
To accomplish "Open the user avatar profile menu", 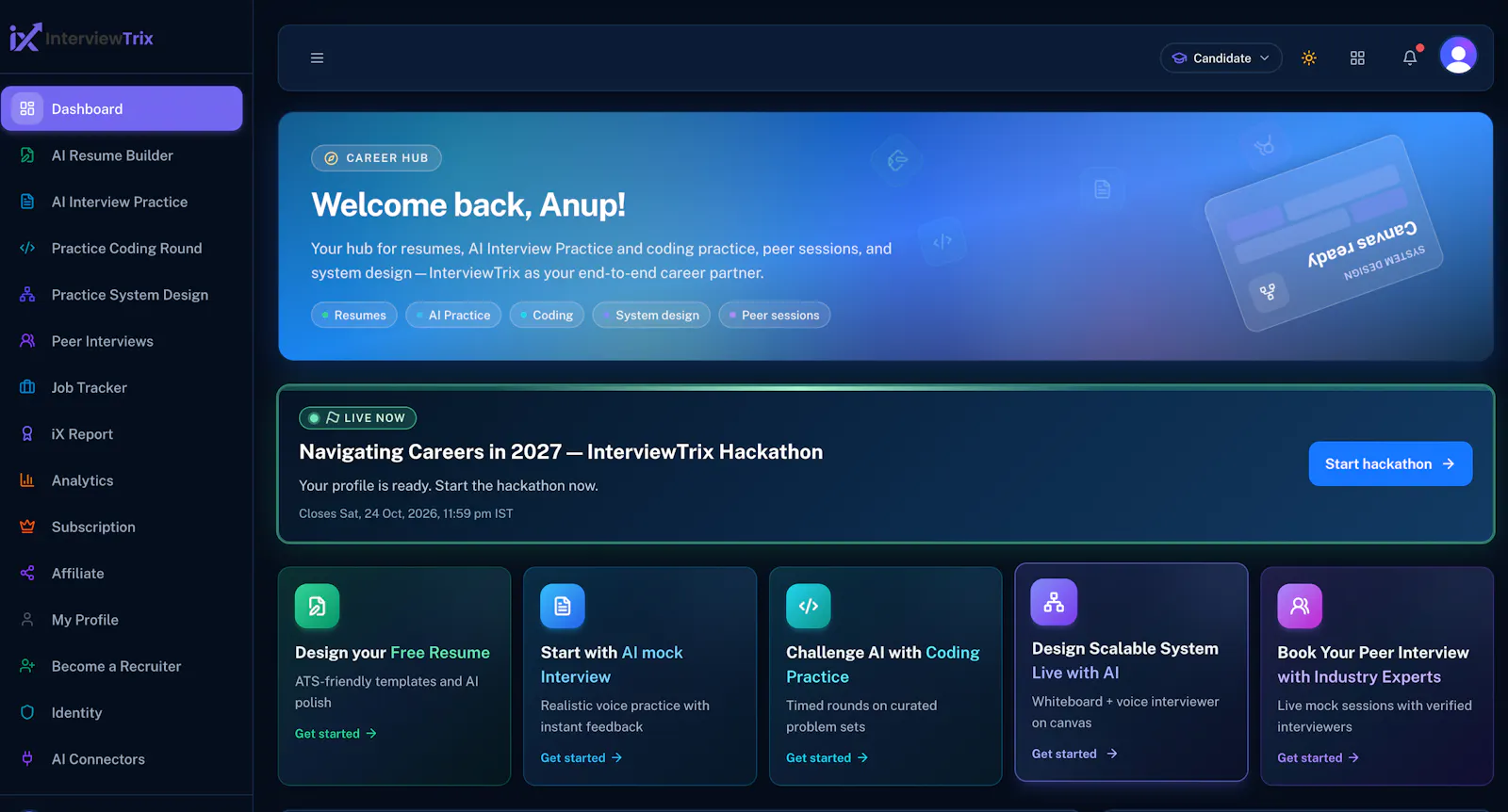I will 1458,56.
